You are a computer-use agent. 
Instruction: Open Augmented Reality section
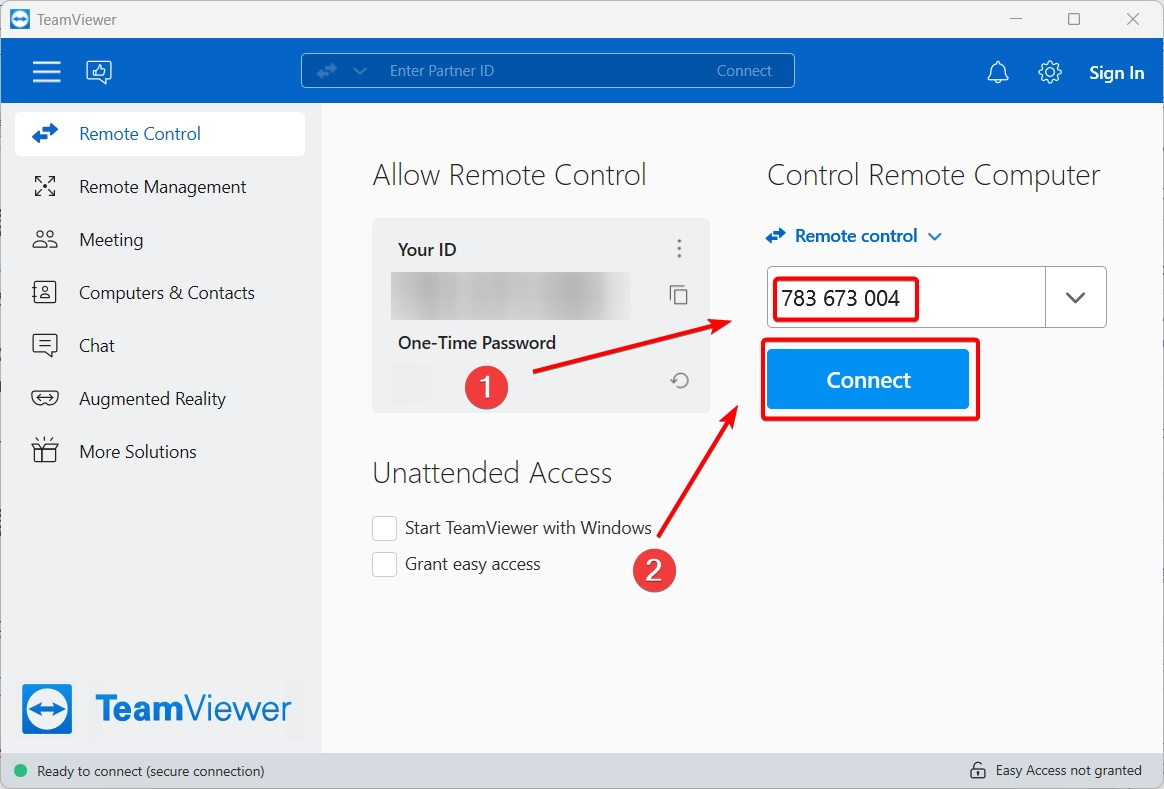[x=160, y=399]
